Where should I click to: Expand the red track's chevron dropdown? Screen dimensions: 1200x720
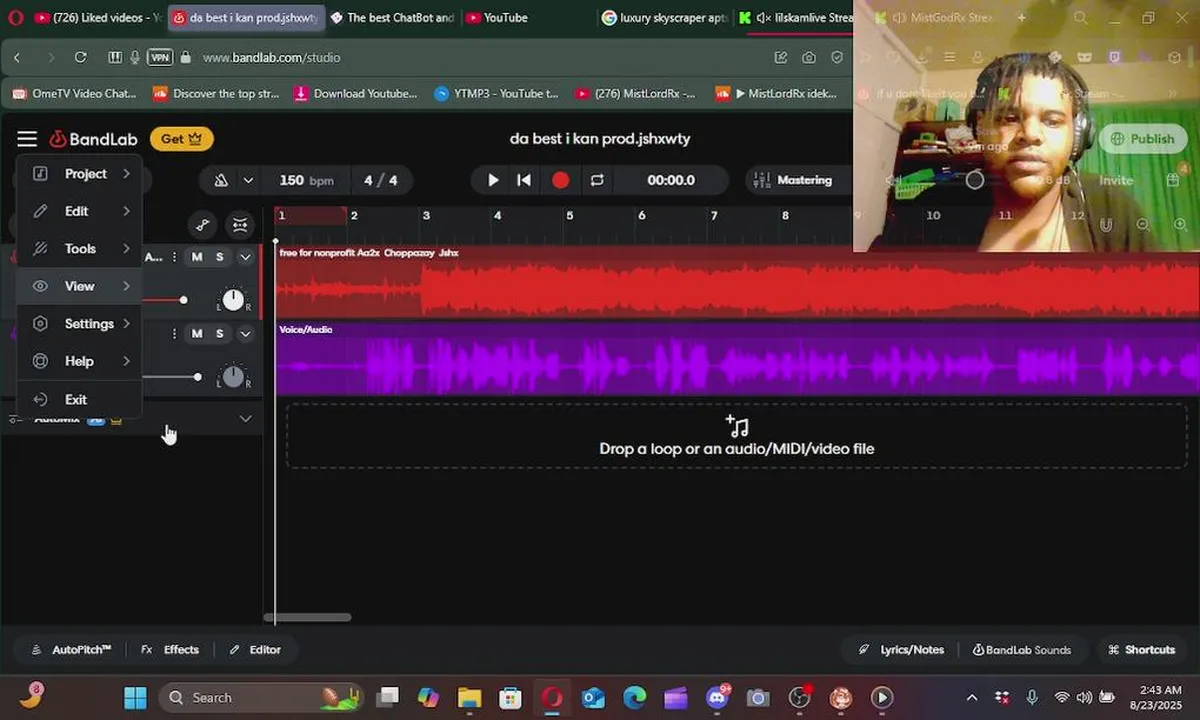pos(245,257)
